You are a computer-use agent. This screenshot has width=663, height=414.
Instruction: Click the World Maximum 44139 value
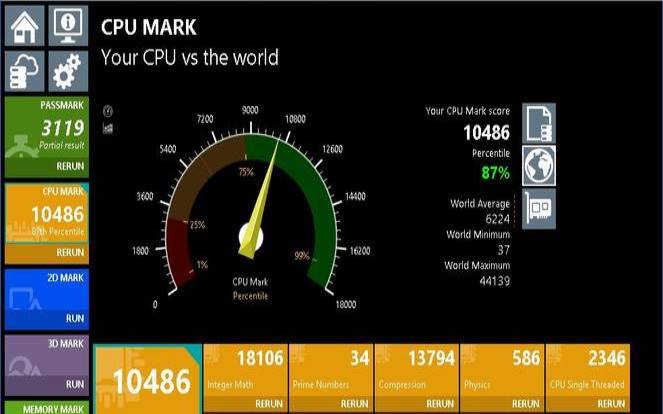click(x=495, y=281)
